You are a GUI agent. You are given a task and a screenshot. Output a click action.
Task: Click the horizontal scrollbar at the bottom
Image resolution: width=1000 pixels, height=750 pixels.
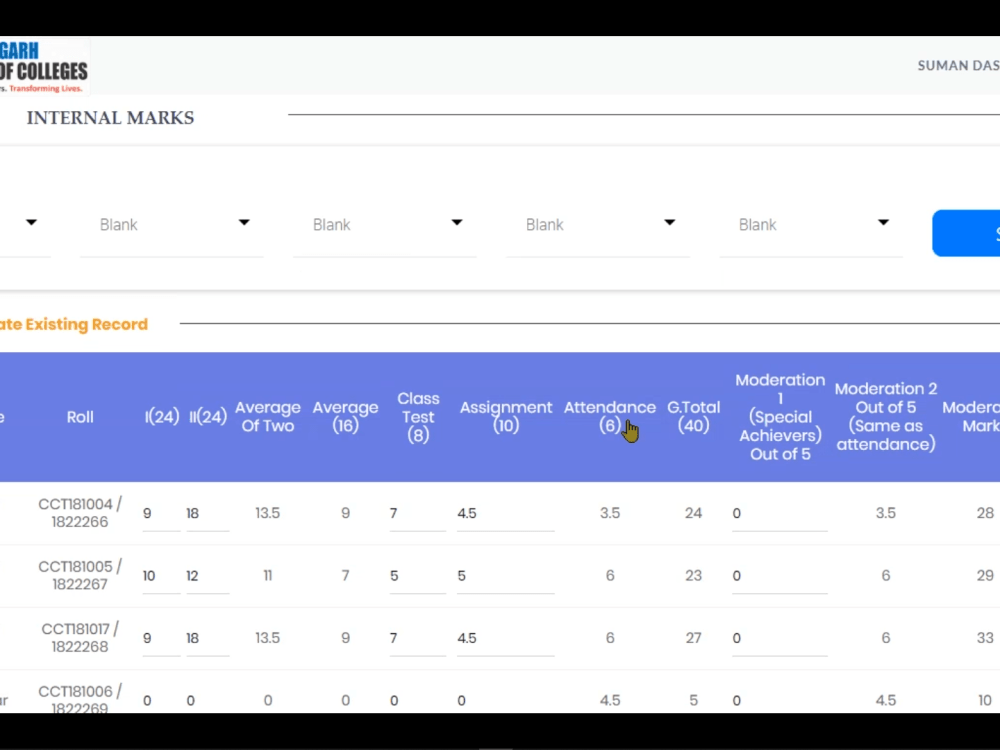497,745
